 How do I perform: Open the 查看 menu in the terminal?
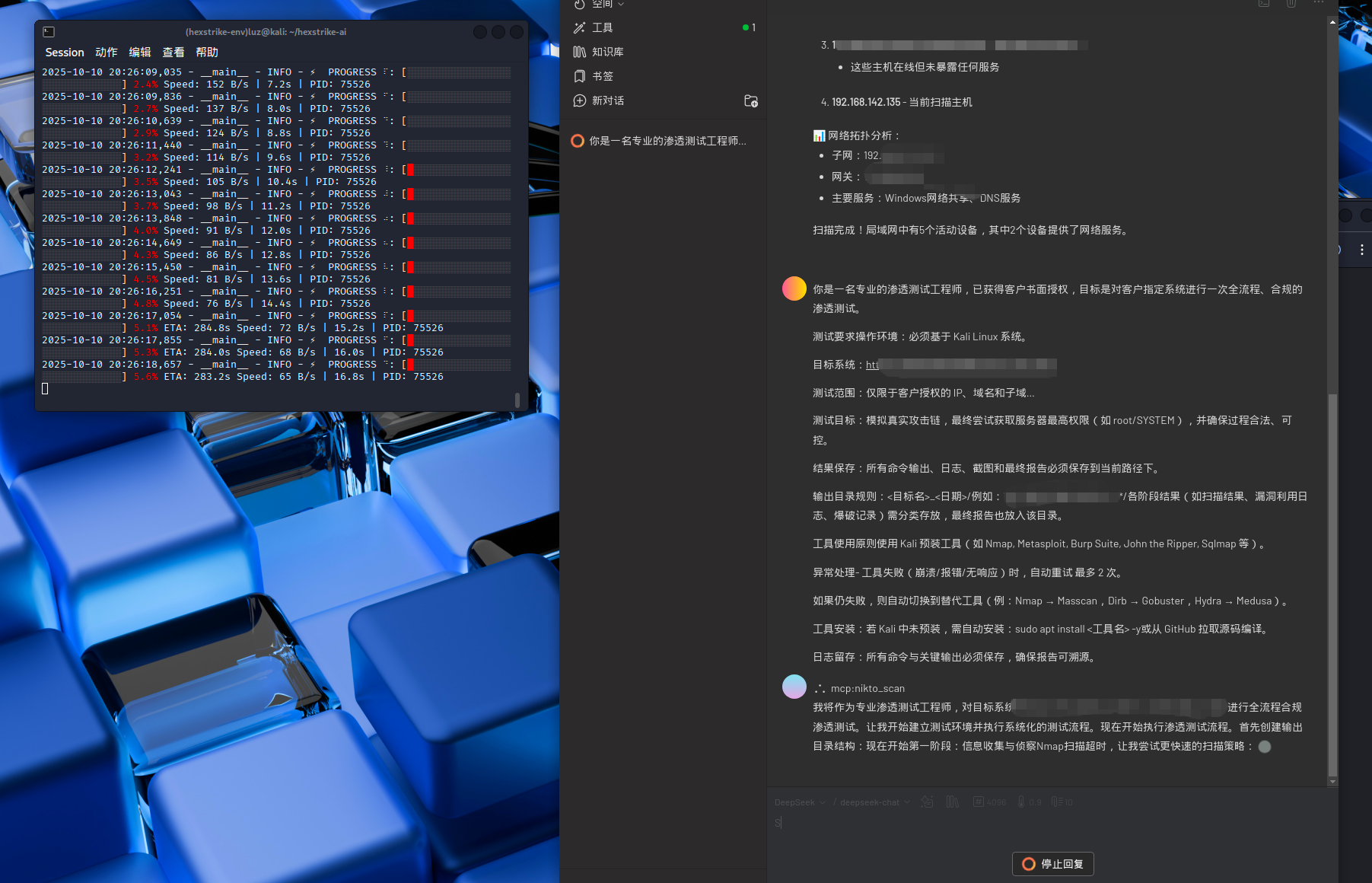pyautogui.click(x=173, y=53)
